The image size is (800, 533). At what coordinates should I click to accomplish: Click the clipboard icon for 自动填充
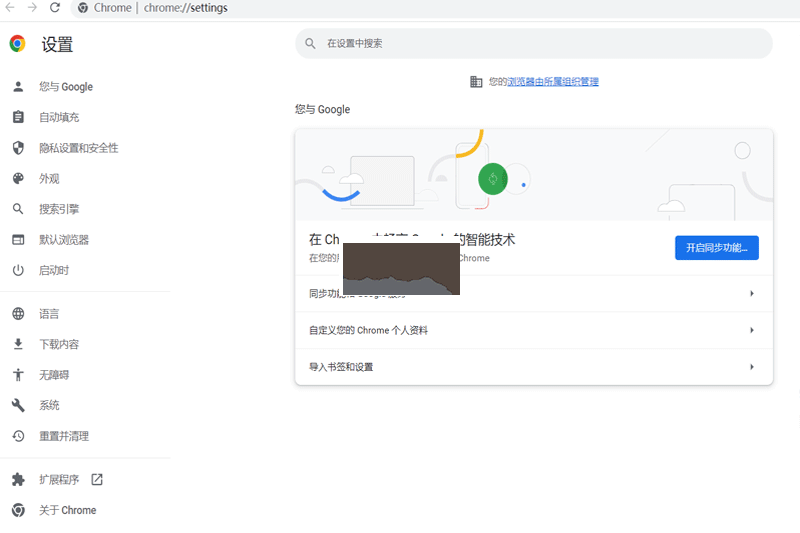[18, 117]
